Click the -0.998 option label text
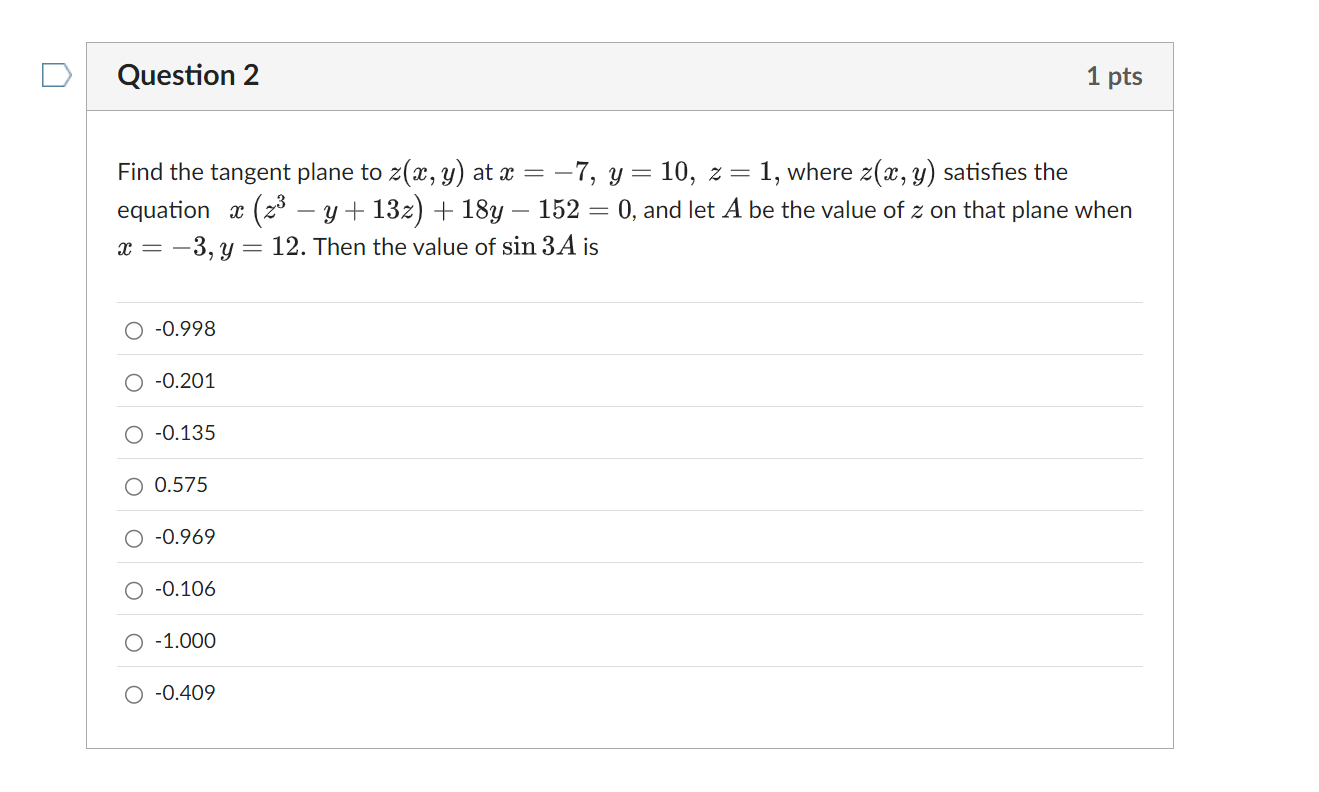Viewport: 1319px width, 792px height. [x=185, y=328]
